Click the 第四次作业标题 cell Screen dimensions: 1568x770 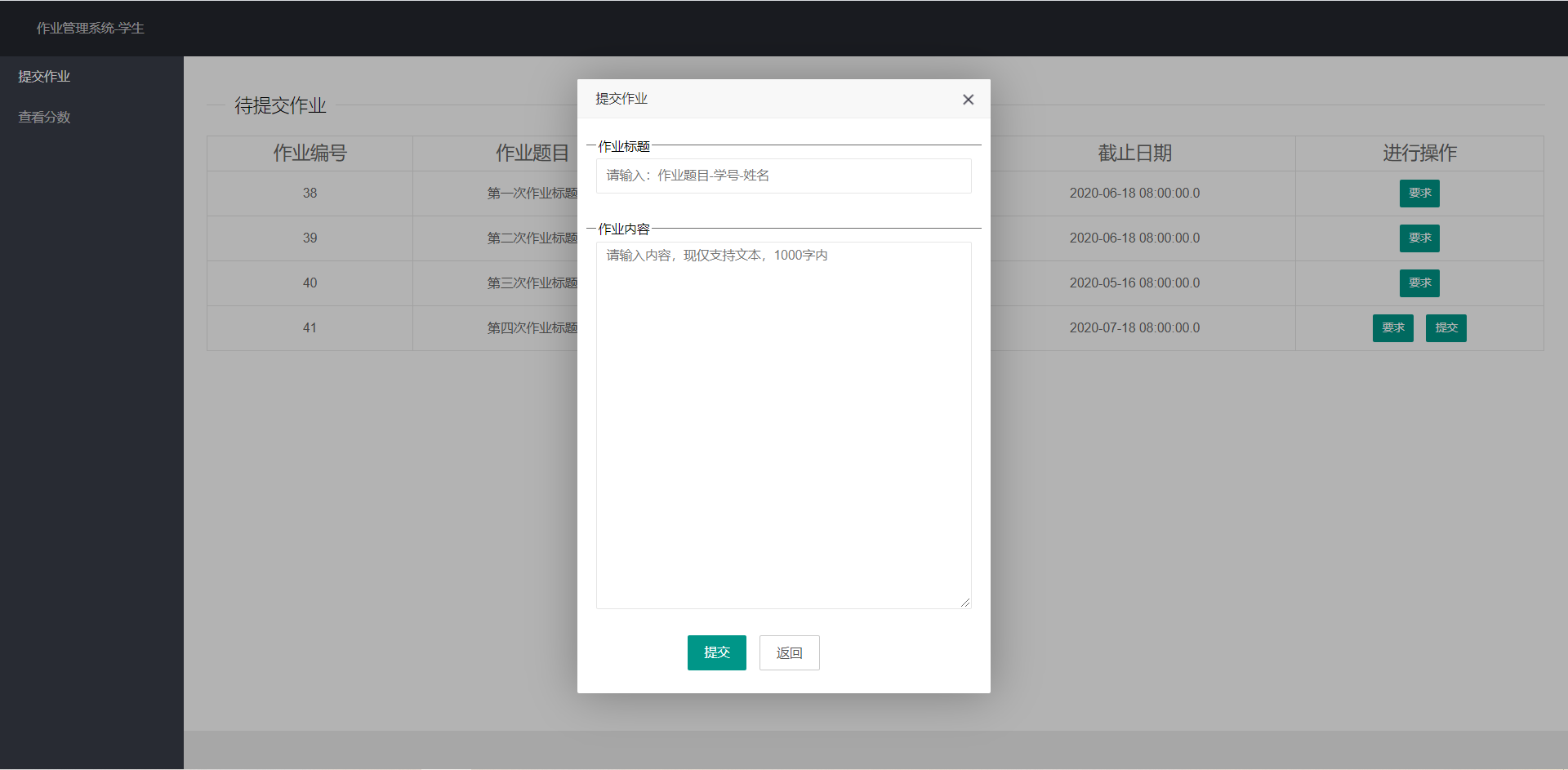coord(532,328)
